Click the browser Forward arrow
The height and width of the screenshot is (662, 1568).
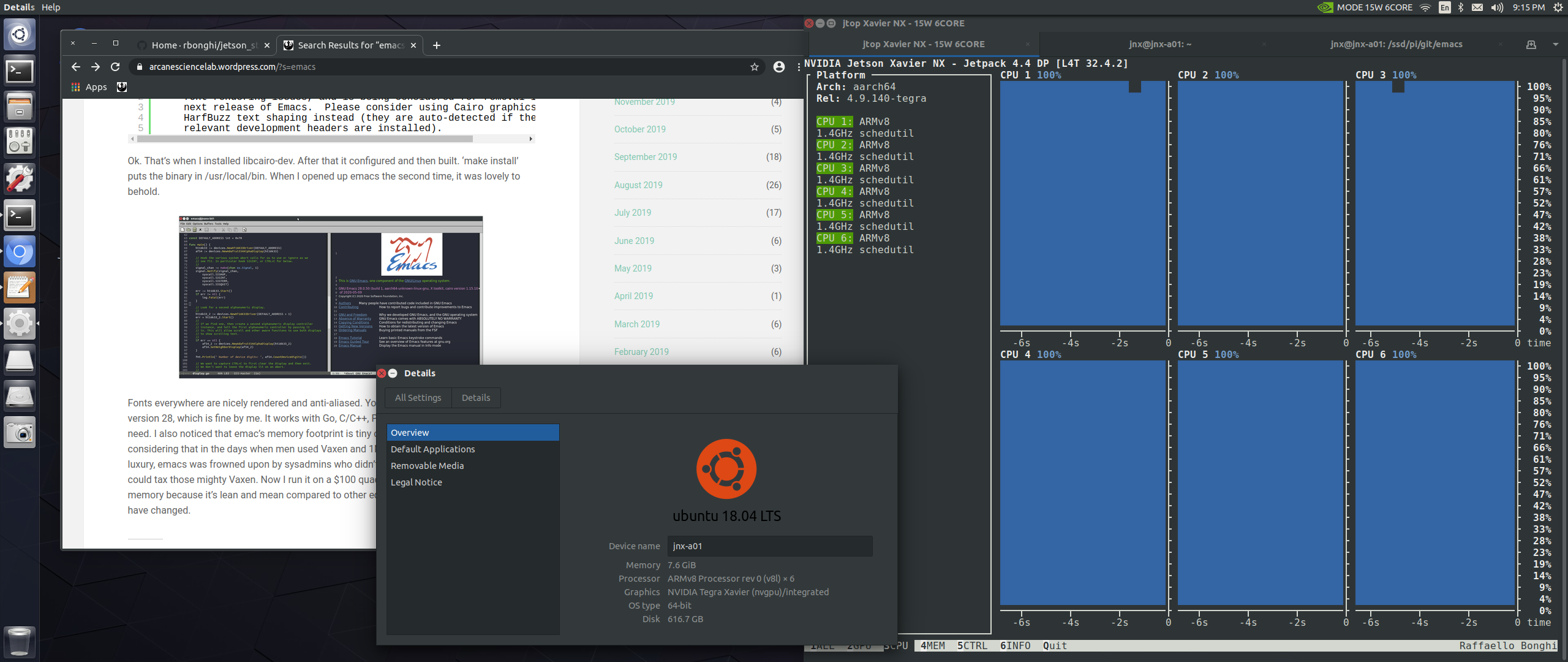(x=96, y=67)
